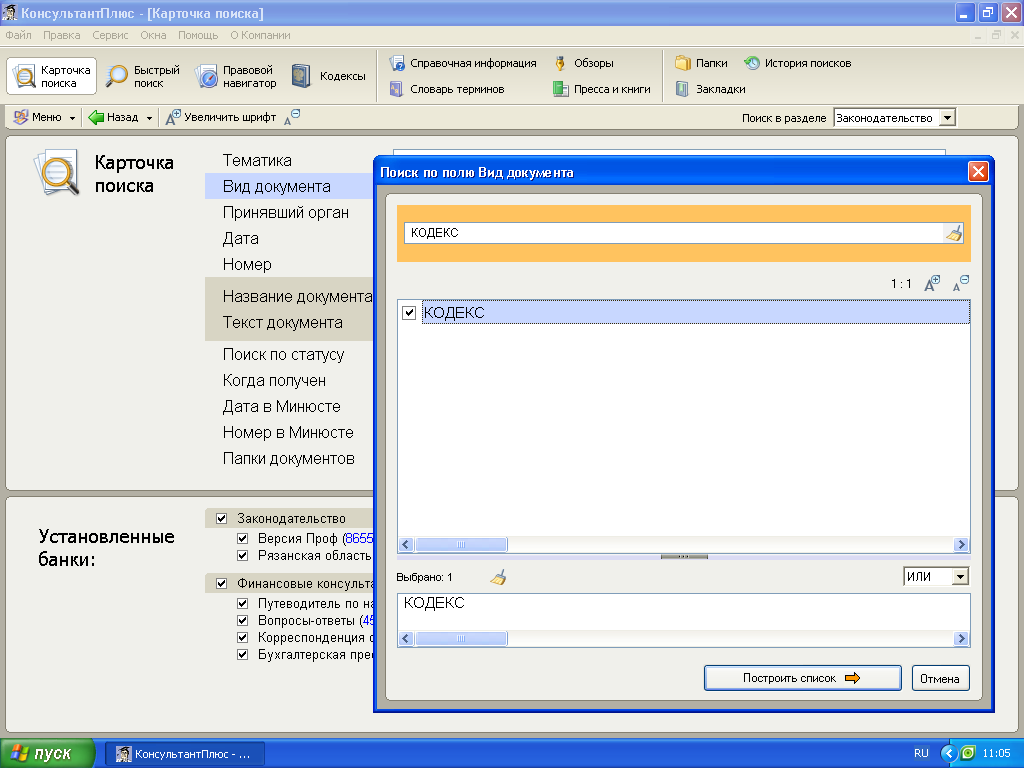Toggle Корреспонденция checkbox
Image resolution: width=1024 pixels, height=768 pixels.
[x=242, y=637]
